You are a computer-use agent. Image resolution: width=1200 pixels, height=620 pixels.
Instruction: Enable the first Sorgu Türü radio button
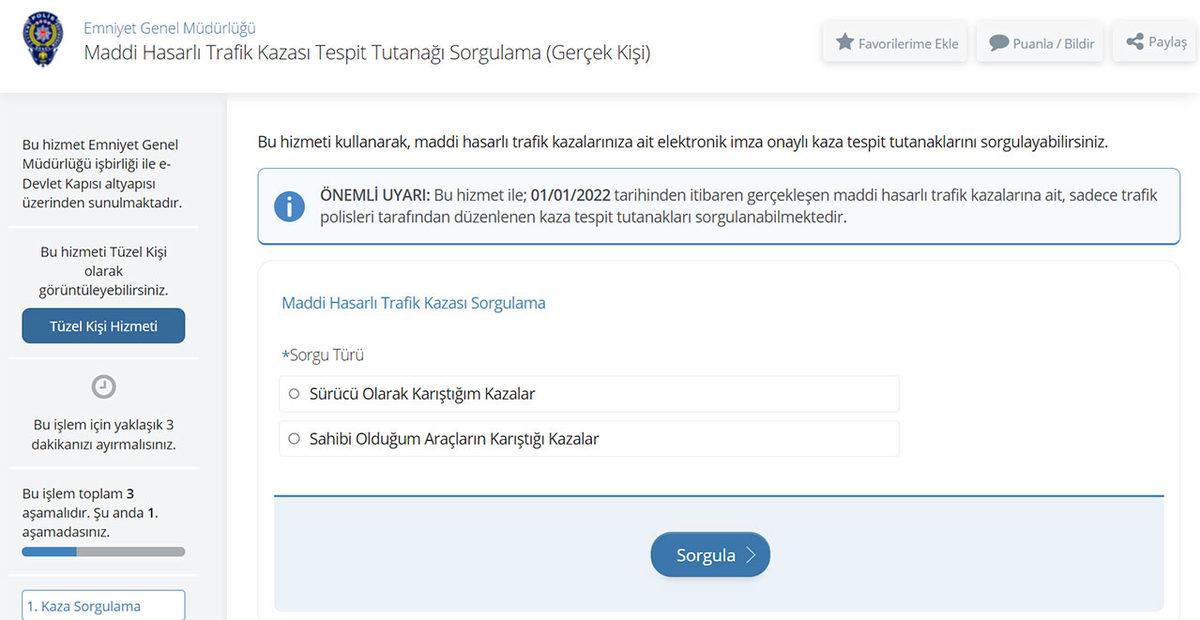pos(293,394)
